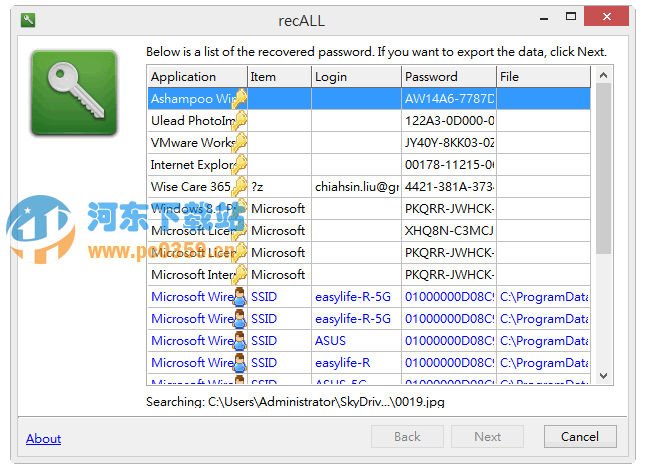Image resolution: width=656 pixels, height=465 pixels.
Task: Click the Microsoft Inter application cell
Action: [197, 275]
